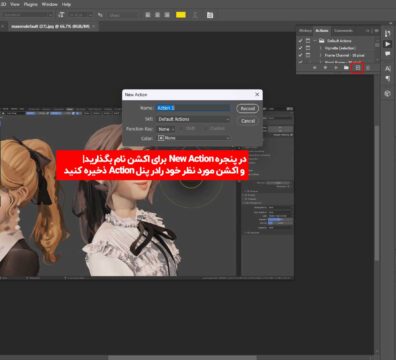The height and width of the screenshot is (360, 396).
Task: Click the Create new set folder icon
Action: tap(346, 68)
